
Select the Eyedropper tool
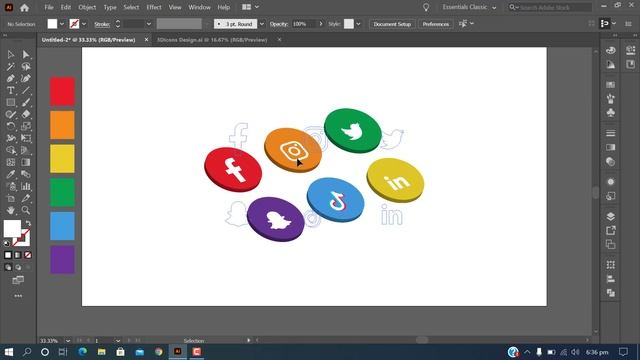pos(11,174)
